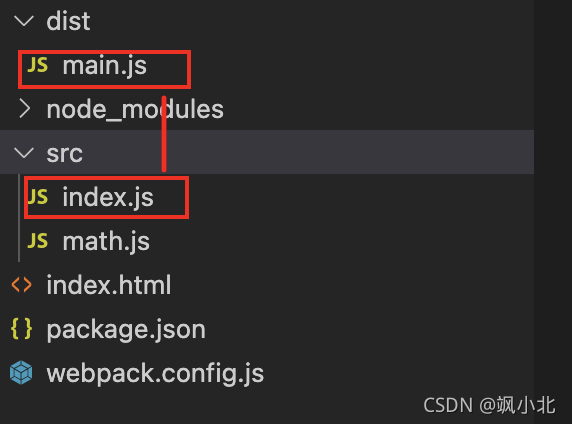Collapse the src folder chevron
The width and height of the screenshot is (572, 424).
[24, 153]
